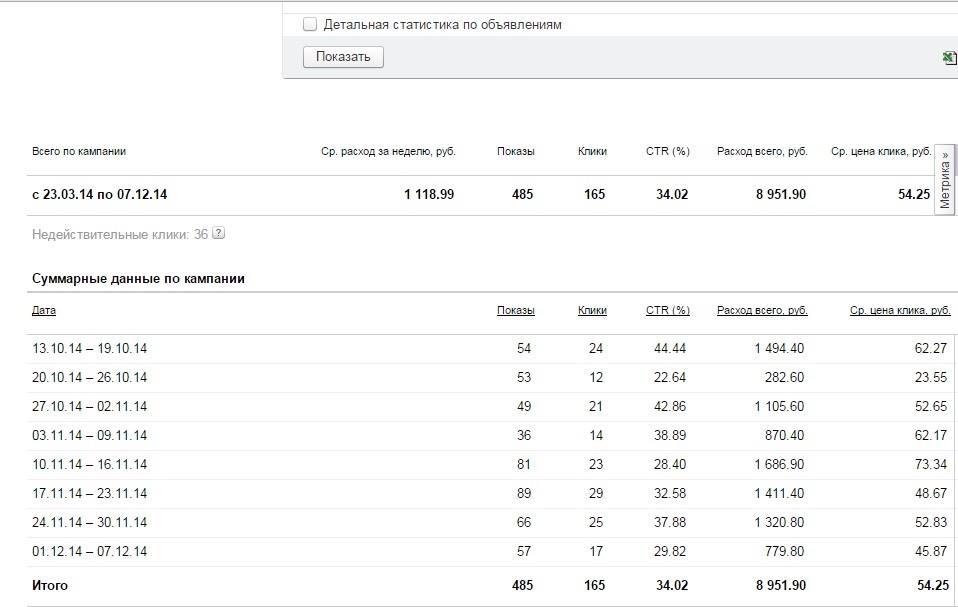Click the spend value 1 686.90

coord(779,464)
